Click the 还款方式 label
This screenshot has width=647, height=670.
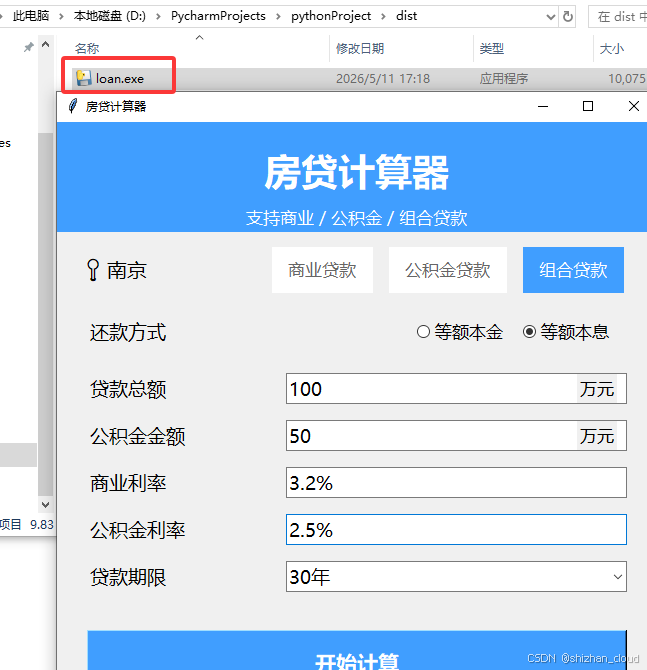point(128,332)
